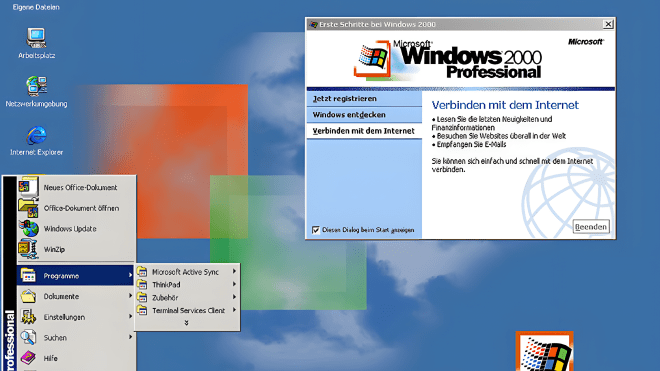Click the 'Verbinden mit dem Internet' heading link
The height and width of the screenshot is (371, 660).
[505, 105]
